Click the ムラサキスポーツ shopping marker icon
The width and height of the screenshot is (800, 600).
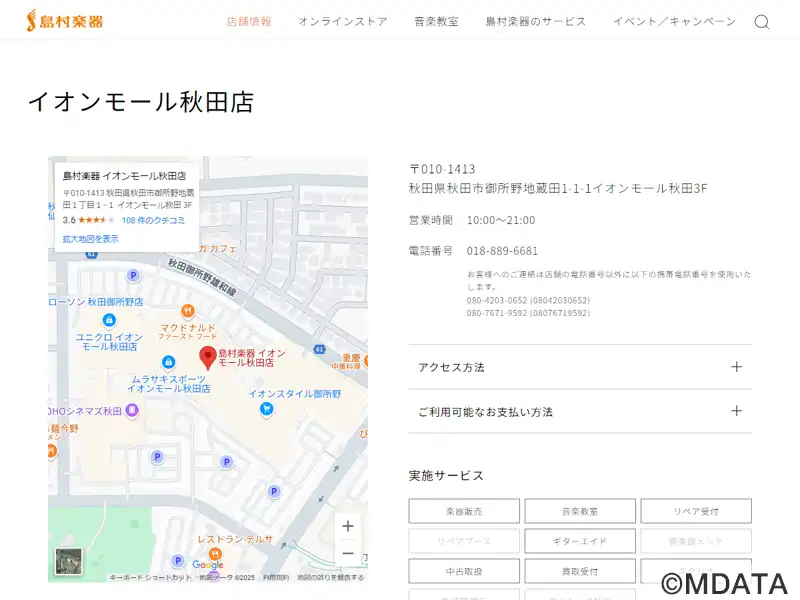[x=168, y=362]
